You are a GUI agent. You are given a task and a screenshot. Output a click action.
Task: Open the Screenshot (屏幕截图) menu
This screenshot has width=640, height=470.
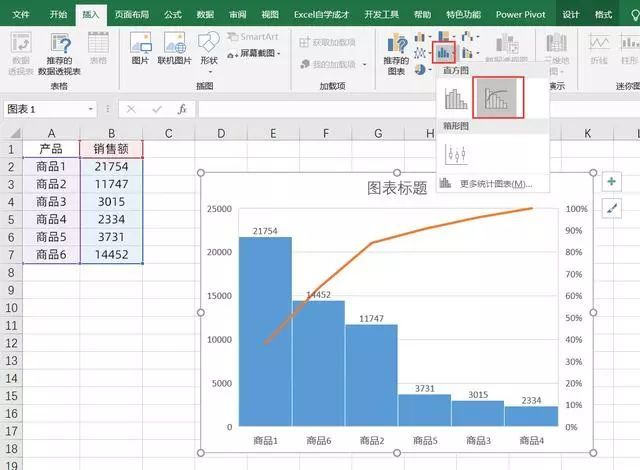tap(254, 53)
